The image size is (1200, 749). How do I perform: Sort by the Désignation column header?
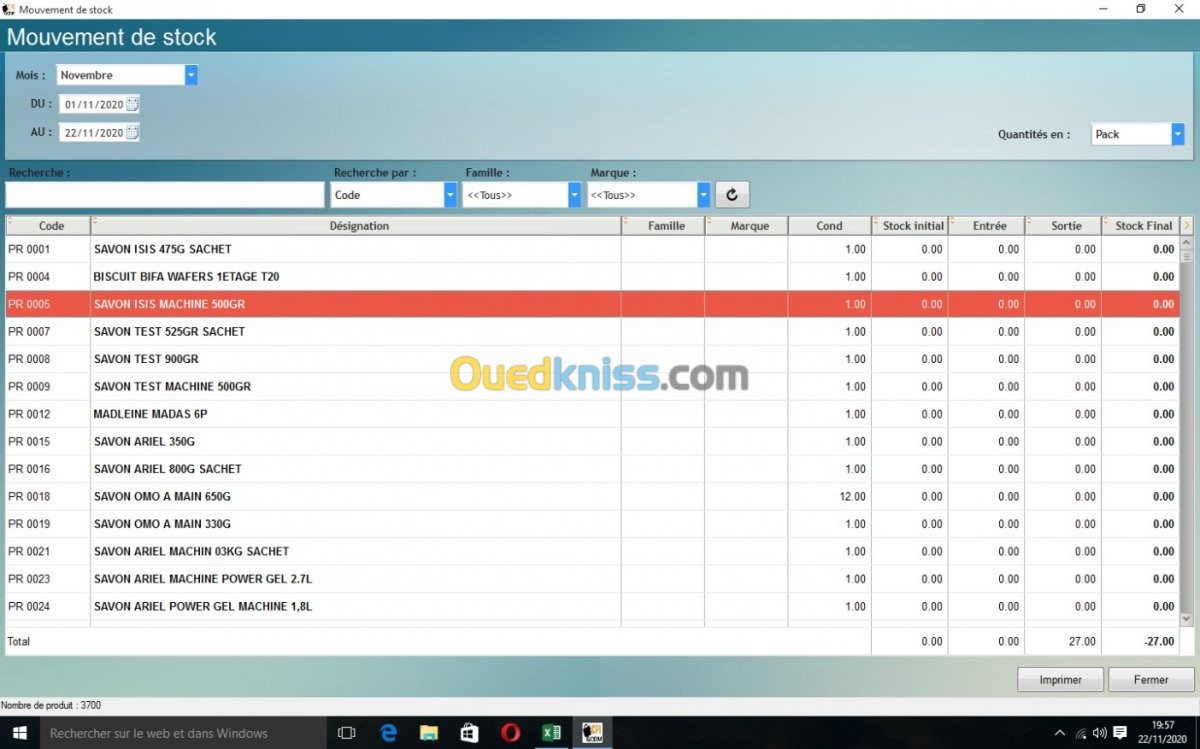358,226
